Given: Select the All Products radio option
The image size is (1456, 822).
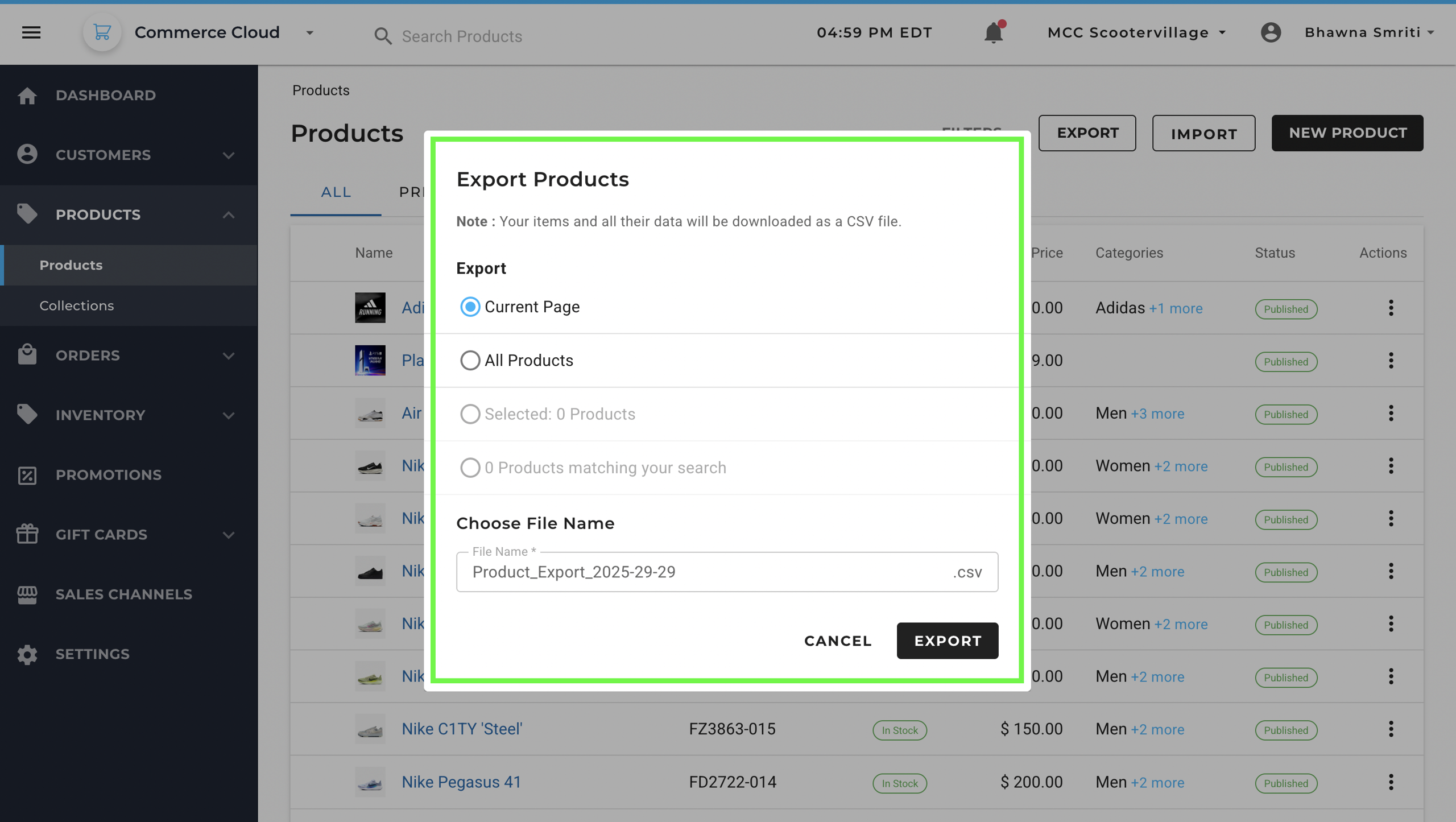Looking at the screenshot, I should tap(470, 360).
